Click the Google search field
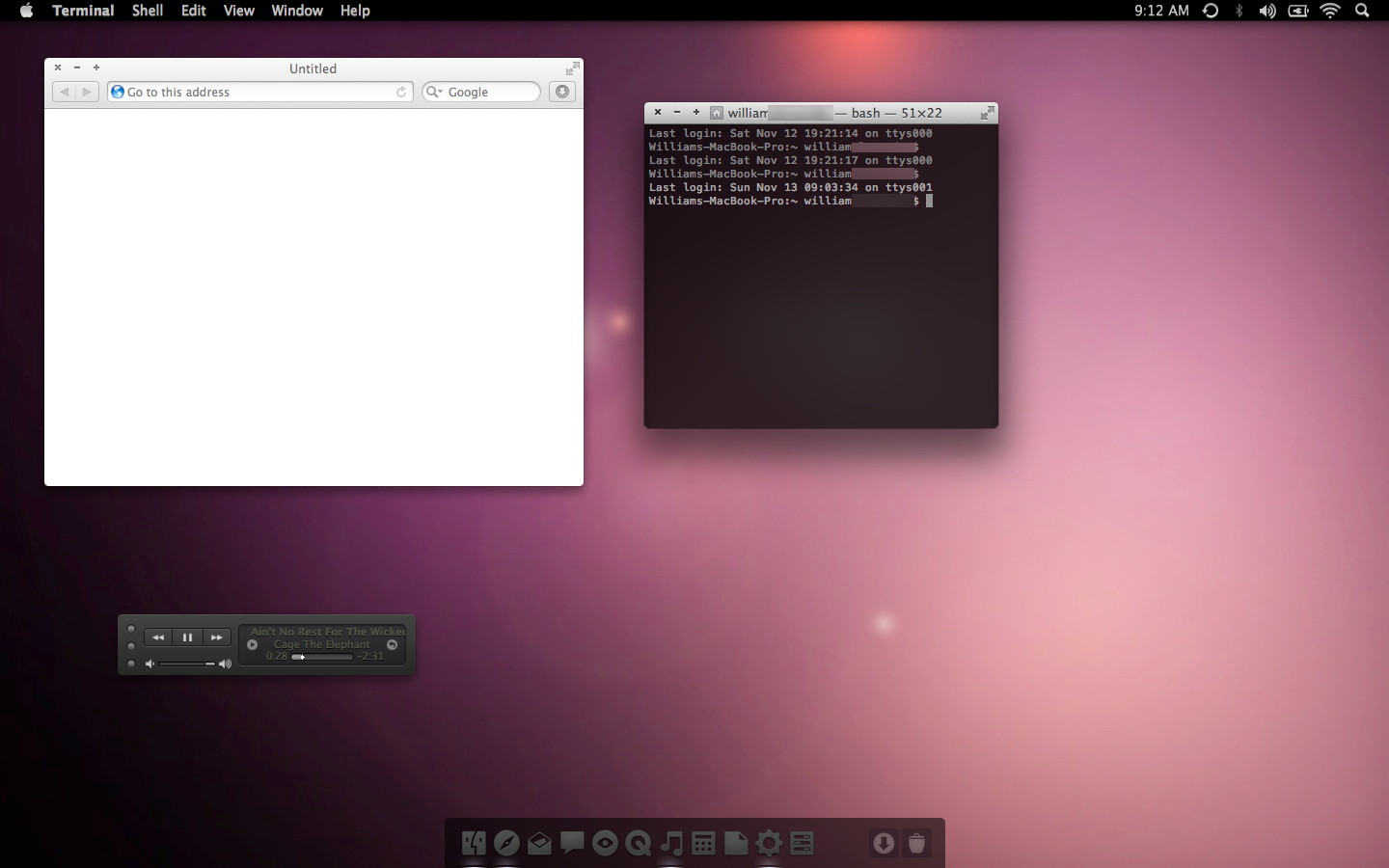 click(x=481, y=92)
